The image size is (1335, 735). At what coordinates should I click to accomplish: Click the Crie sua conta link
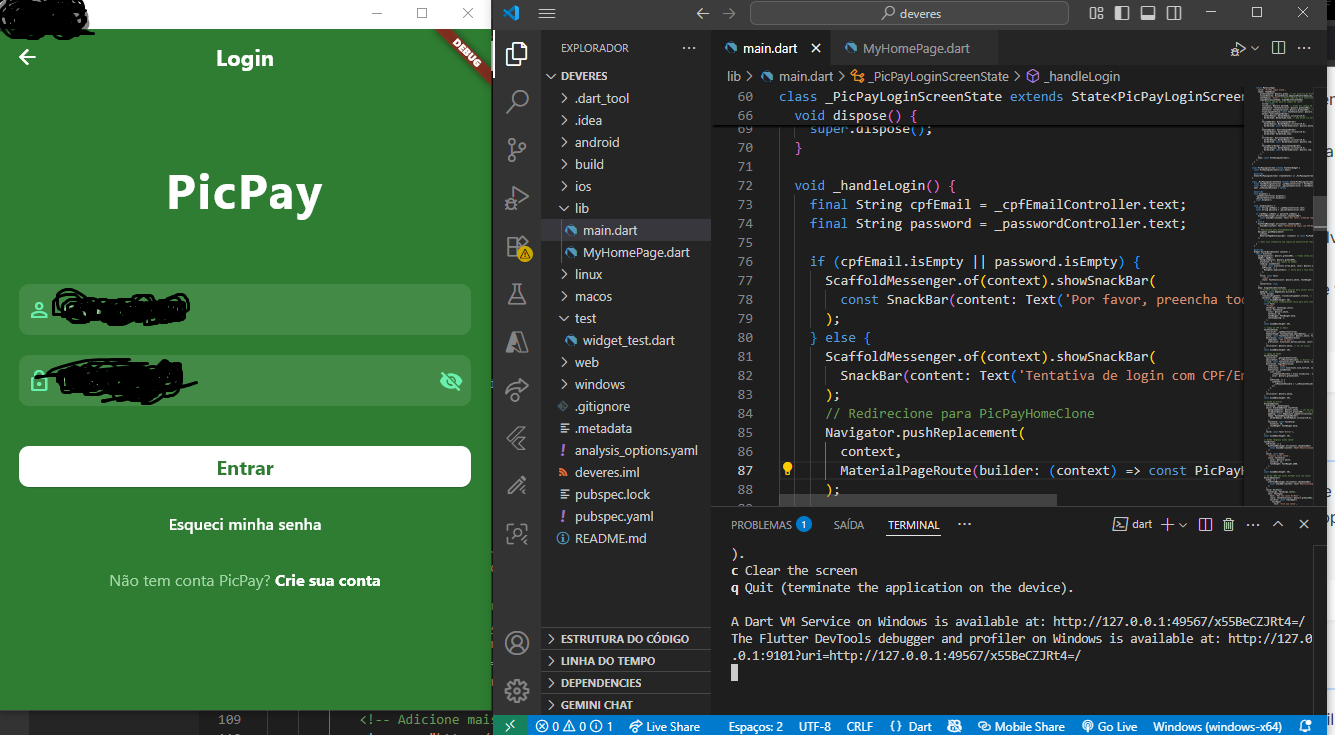(328, 580)
